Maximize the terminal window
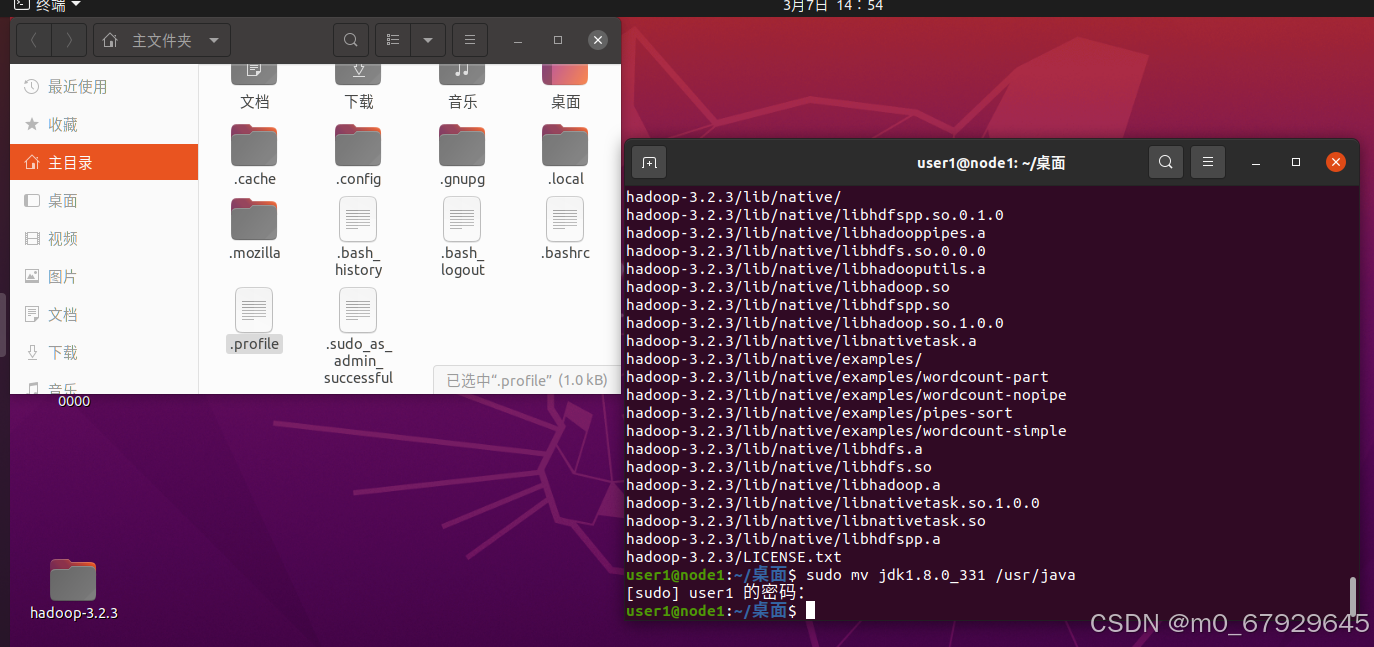1374x647 pixels. click(x=1296, y=162)
